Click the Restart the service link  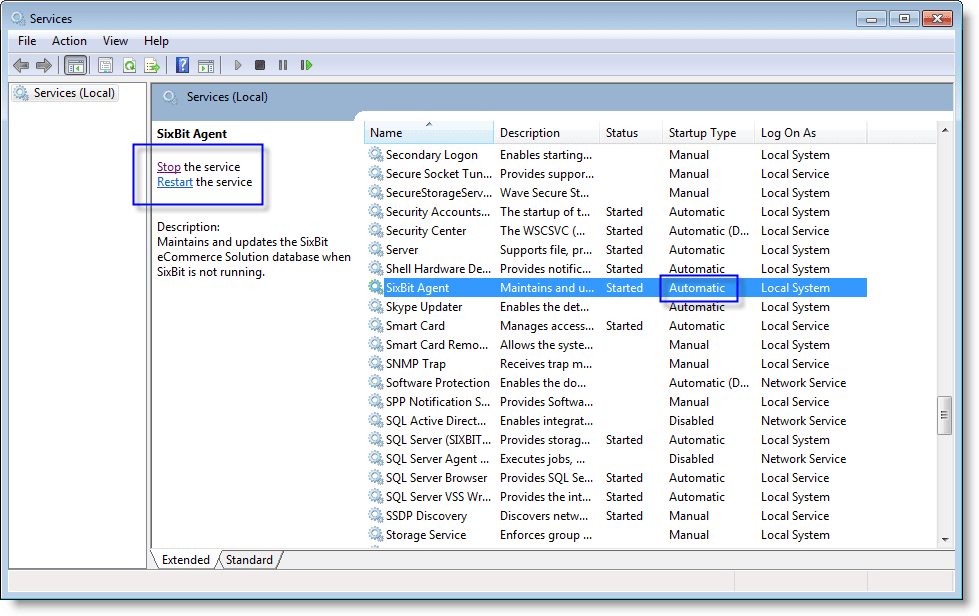pyautogui.click(x=175, y=182)
